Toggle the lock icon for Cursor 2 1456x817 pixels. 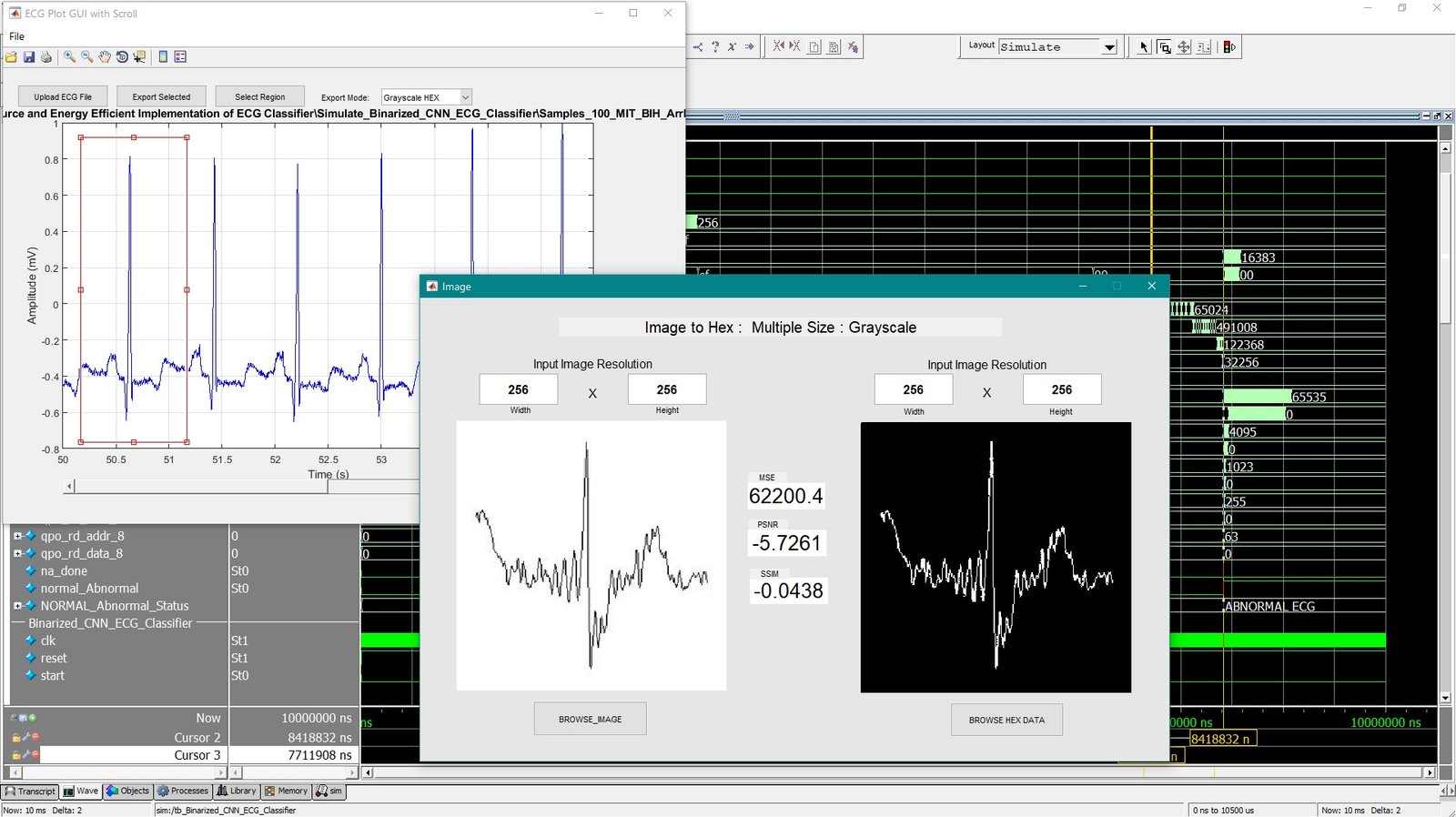pos(16,738)
